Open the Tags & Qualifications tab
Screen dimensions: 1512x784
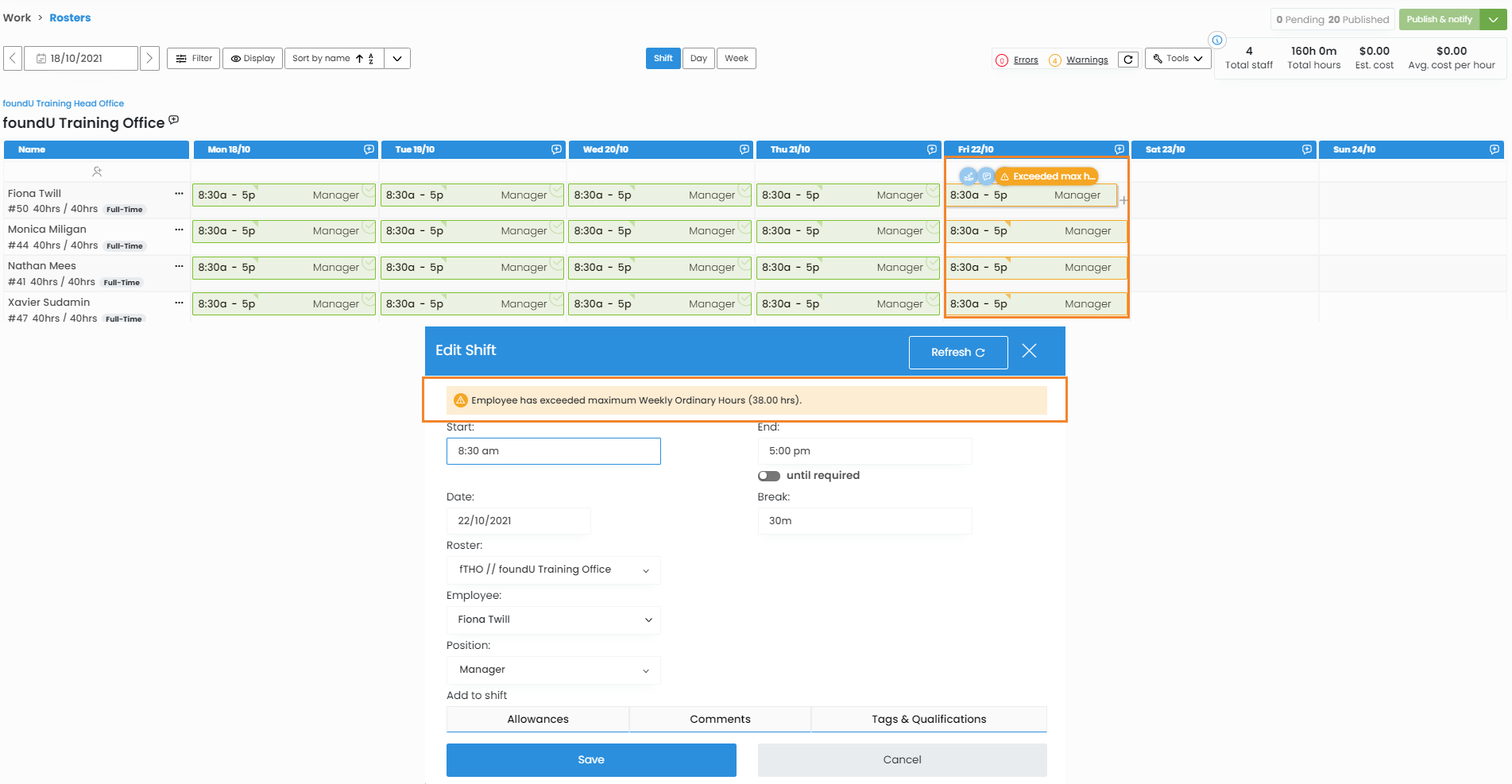(928, 719)
